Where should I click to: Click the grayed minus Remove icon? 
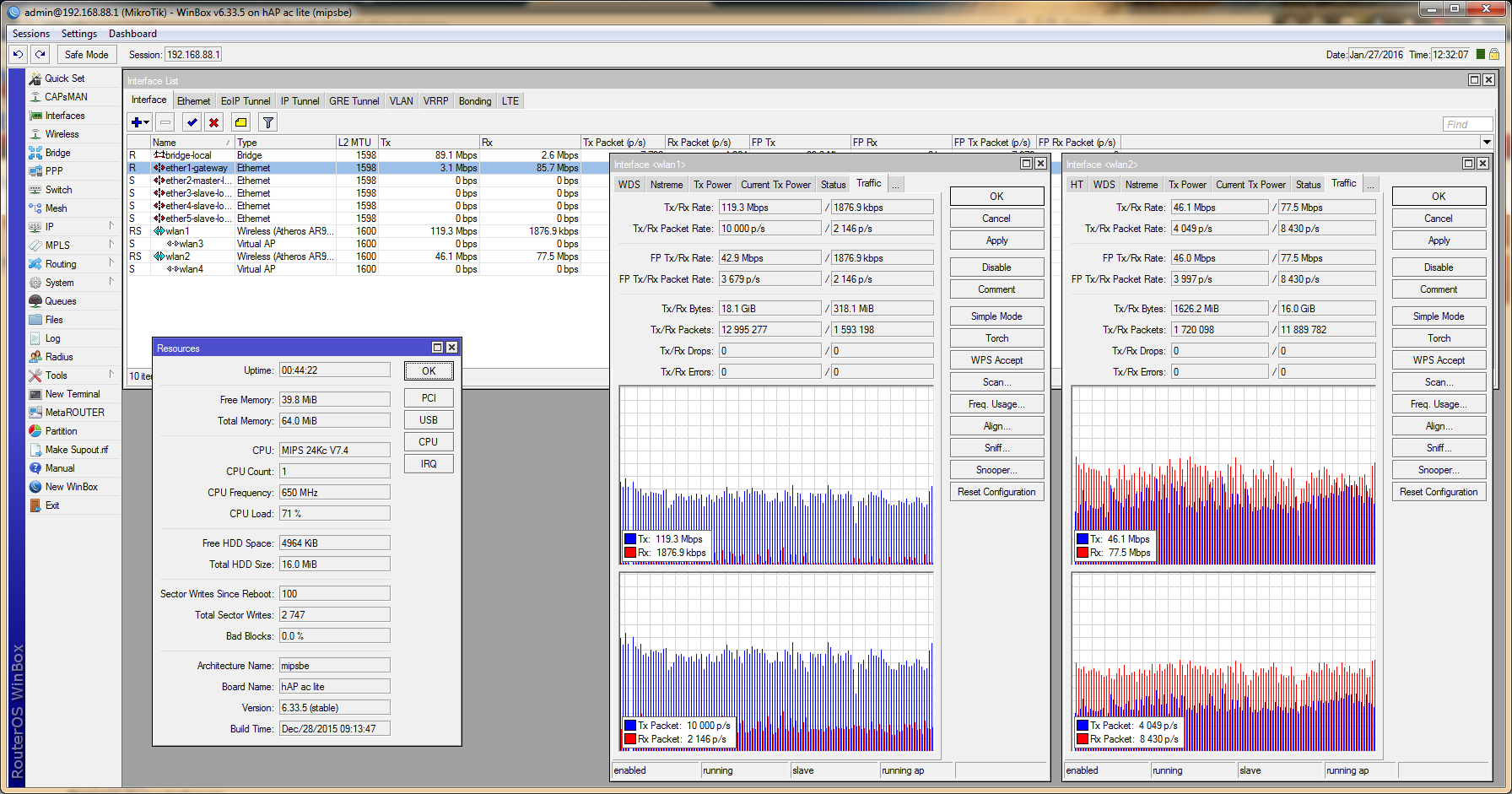click(x=165, y=122)
